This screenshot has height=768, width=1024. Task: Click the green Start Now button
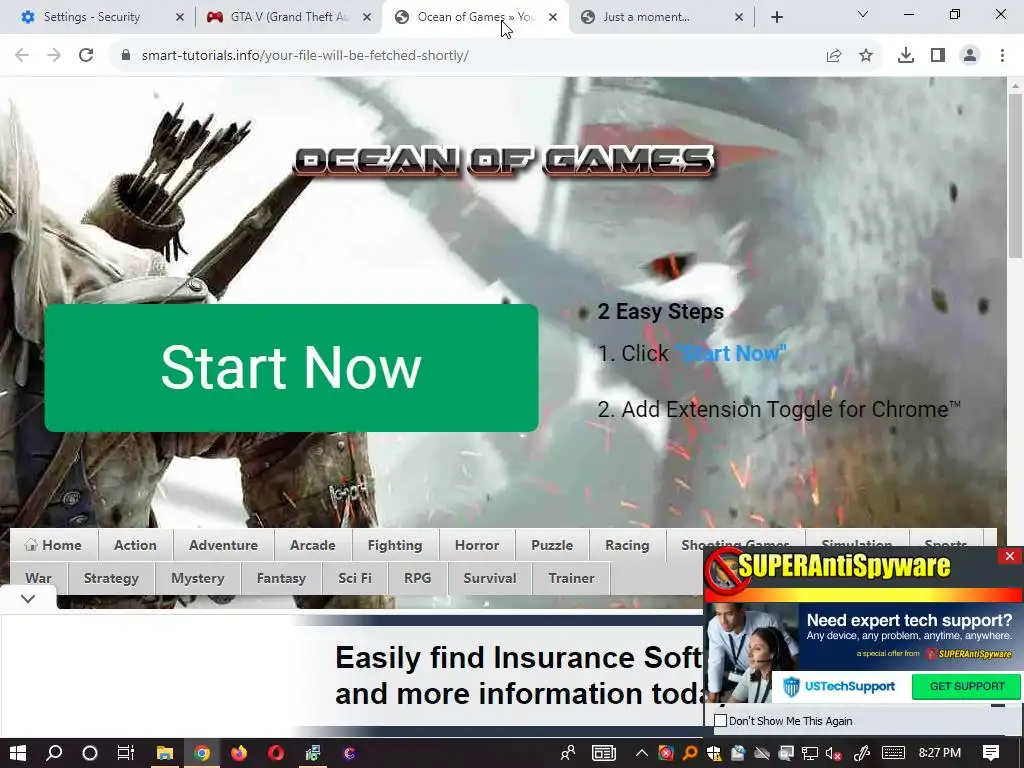[291, 368]
